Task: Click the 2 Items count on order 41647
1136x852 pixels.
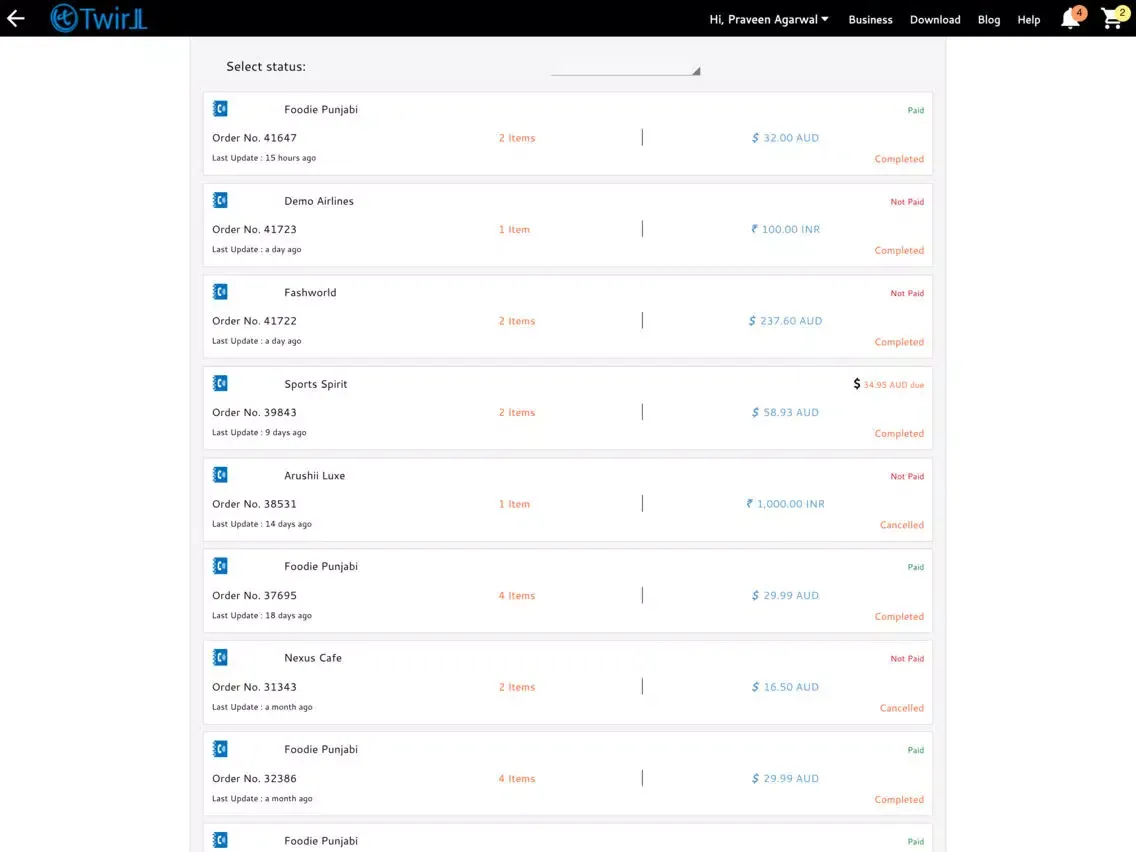Action: [x=517, y=138]
